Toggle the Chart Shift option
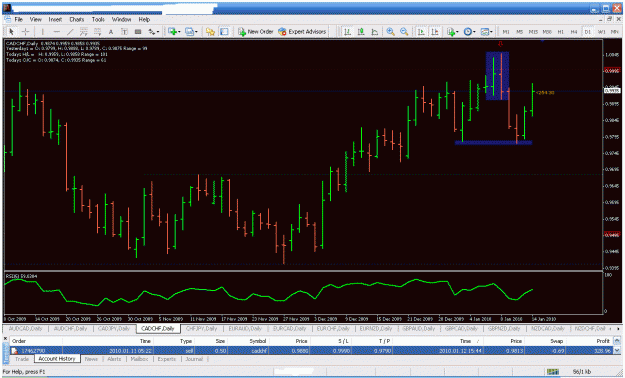 [x=435, y=32]
